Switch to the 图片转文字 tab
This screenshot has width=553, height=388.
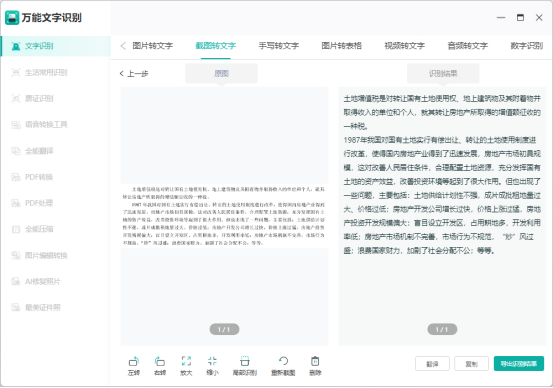click(153, 46)
